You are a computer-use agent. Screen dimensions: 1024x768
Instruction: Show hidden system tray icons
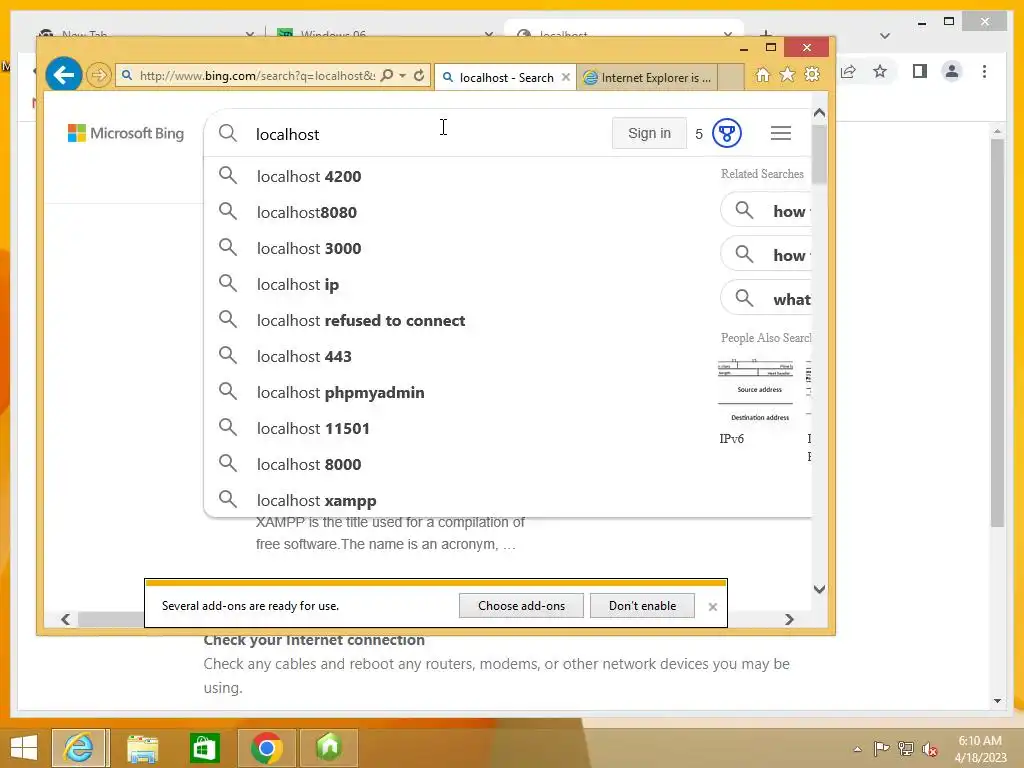(857, 749)
